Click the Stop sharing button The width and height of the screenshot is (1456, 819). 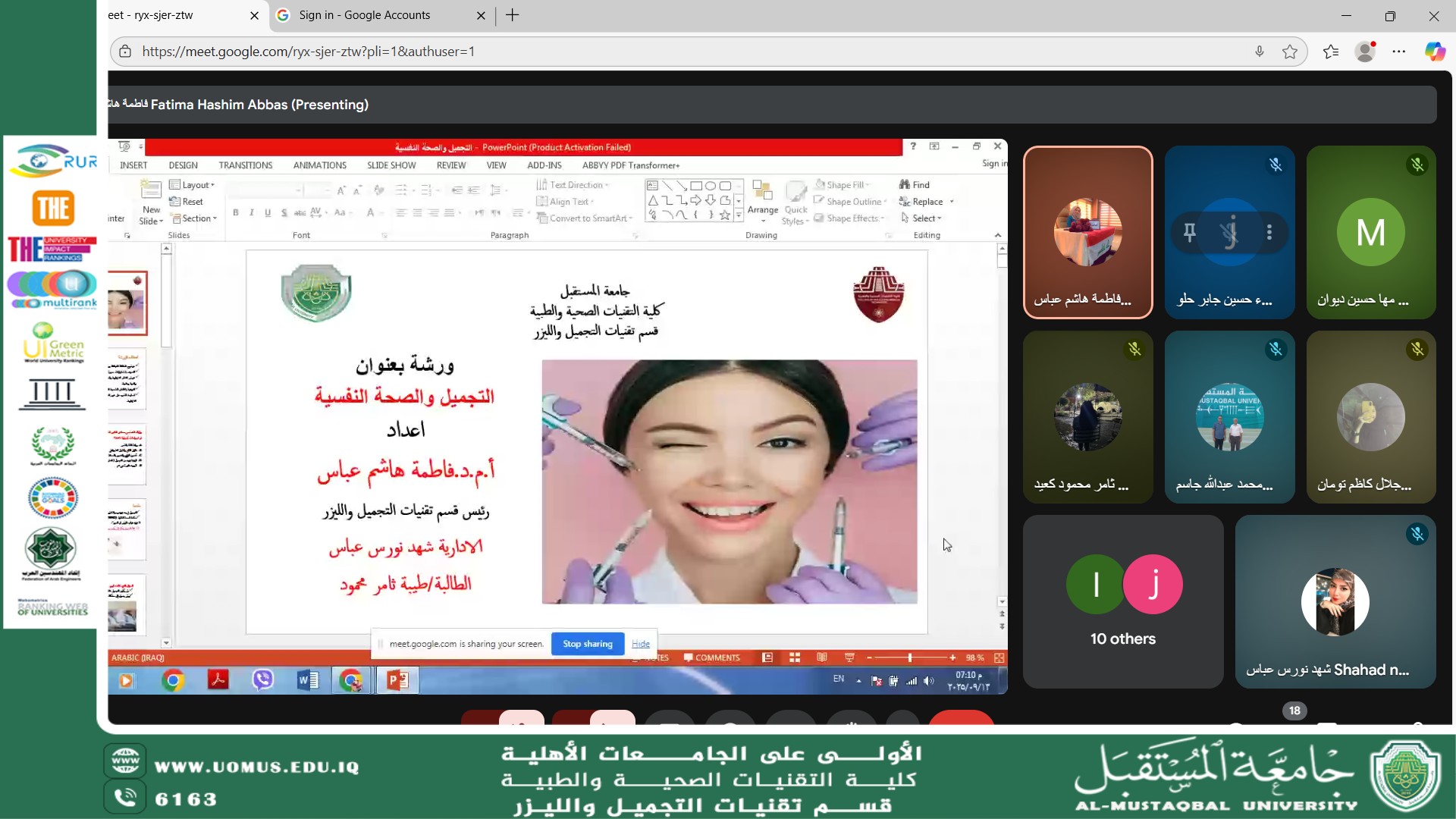point(588,644)
